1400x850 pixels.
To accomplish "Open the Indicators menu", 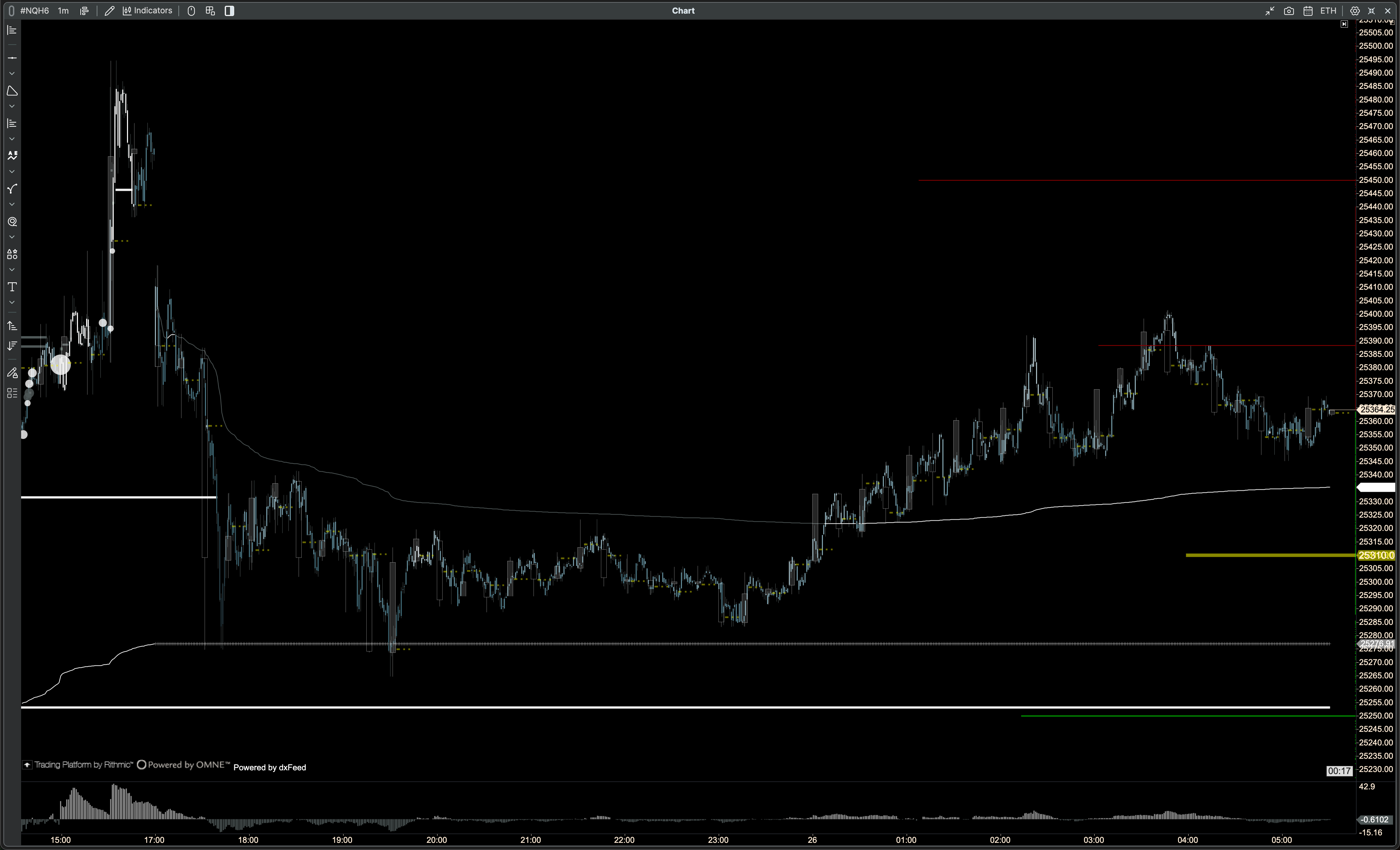I will [148, 11].
